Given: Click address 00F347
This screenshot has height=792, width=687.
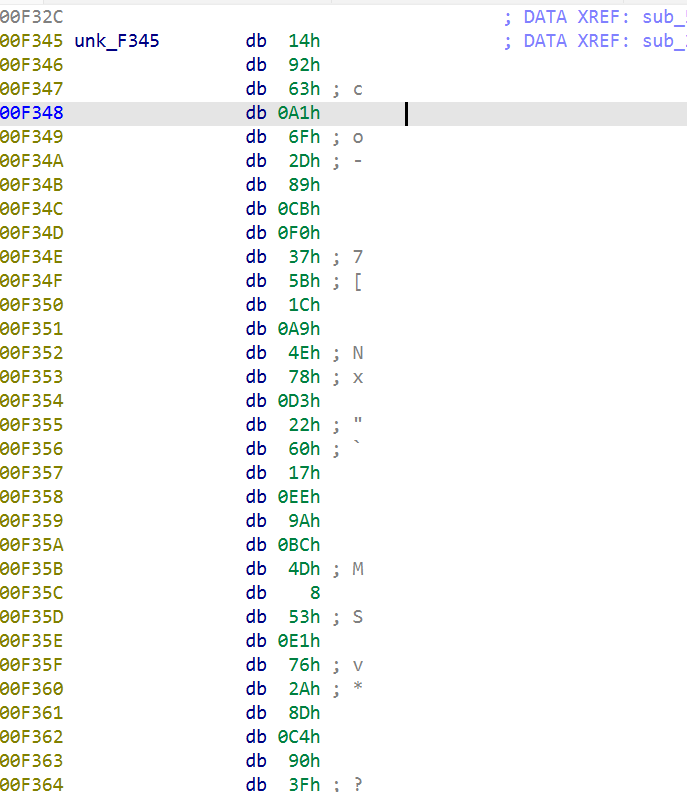Looking at the screenshot, I should pyautogui.click(x=31, y=89).
